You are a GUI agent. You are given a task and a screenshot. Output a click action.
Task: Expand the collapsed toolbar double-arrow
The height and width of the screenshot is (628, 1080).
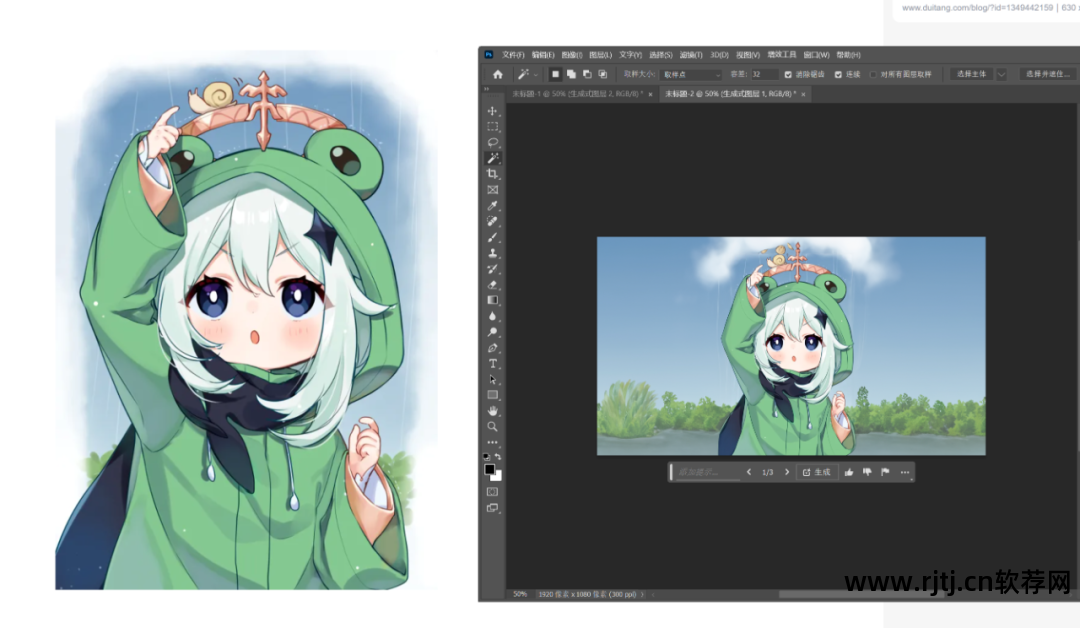486,89
